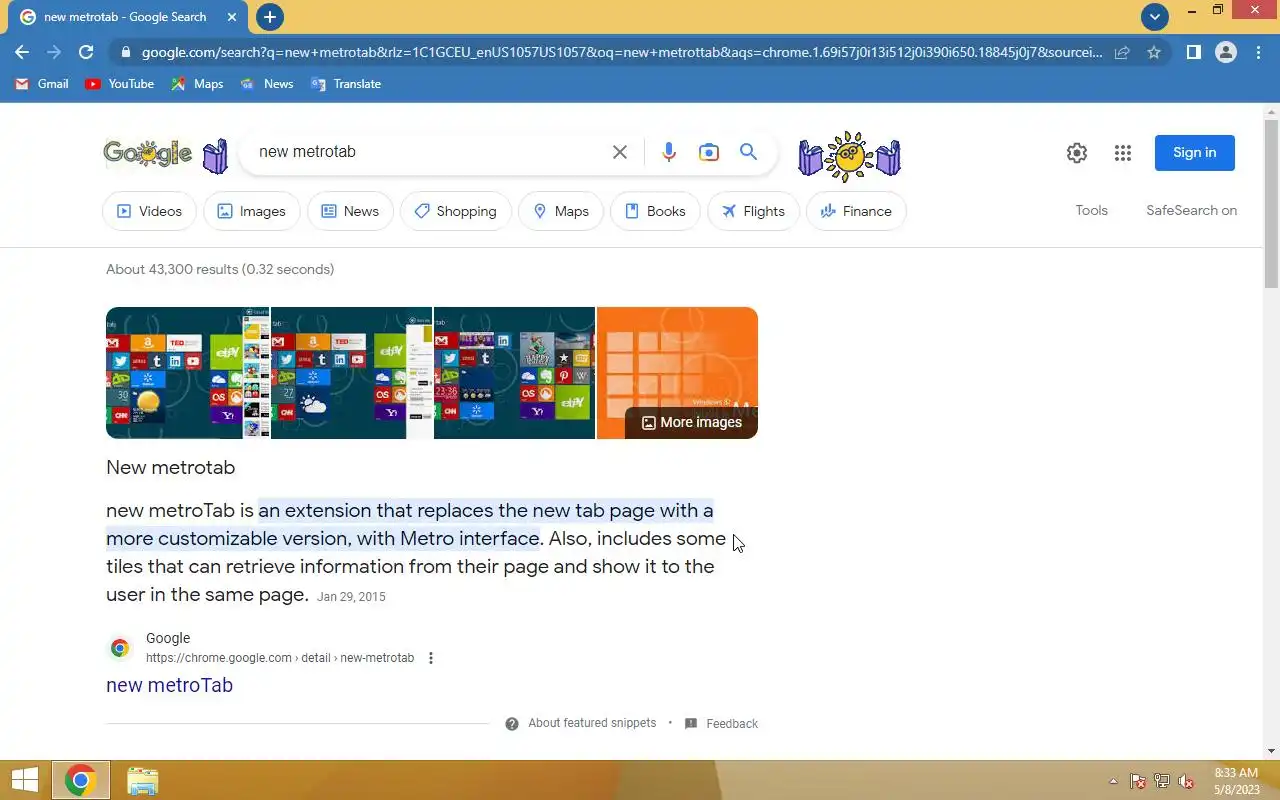Screen dimensions: 1280x800
Task: Open the new metroTab result link
Action: pyautogui.click(x=170, y=685)
